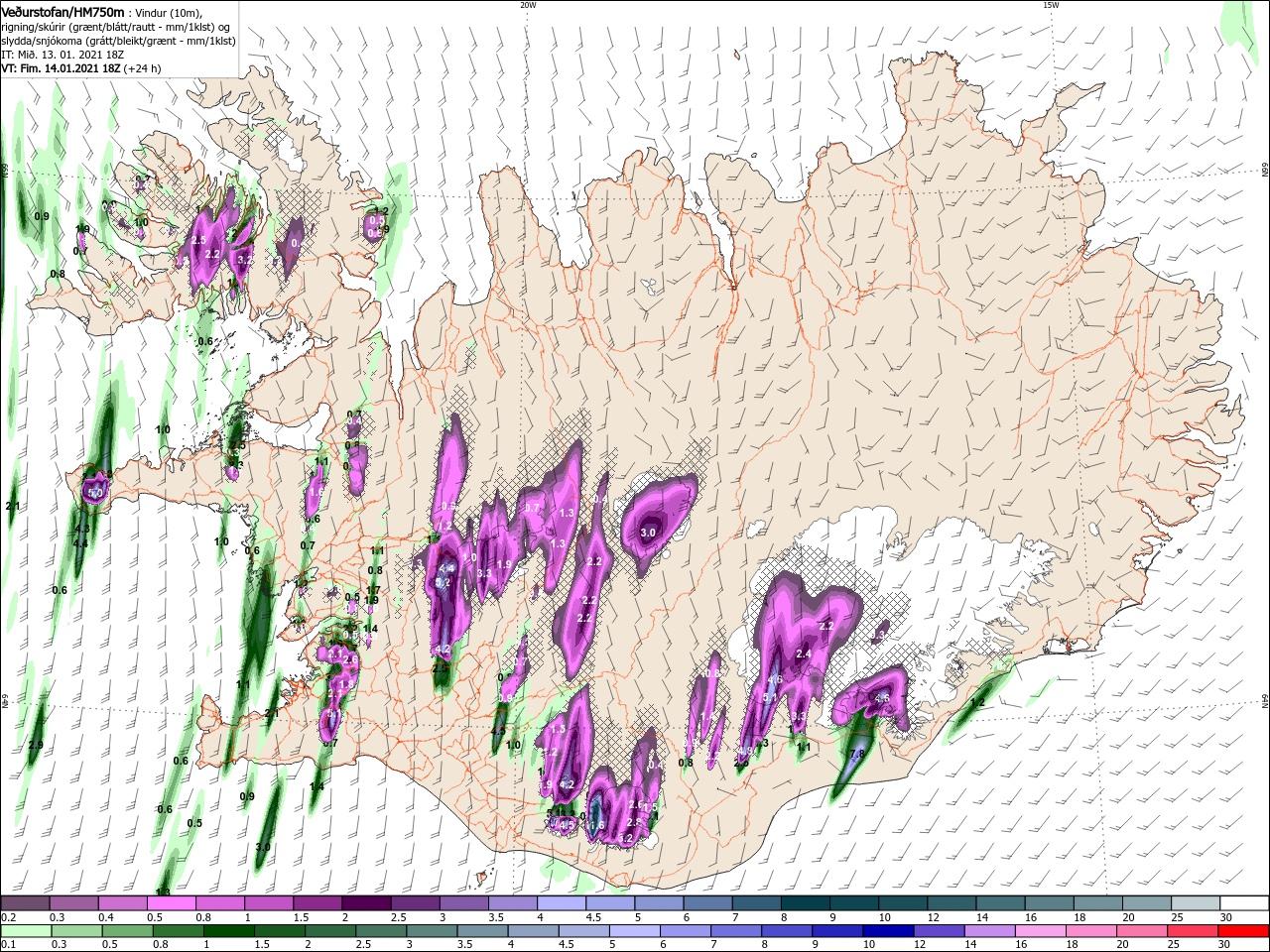Image resolution: width=1270 pixels, height=952 pixels.
Task: Click the 4.3 value below the Snæfellsnes tip
Action: pyautogui.click(x=82, y=530)
